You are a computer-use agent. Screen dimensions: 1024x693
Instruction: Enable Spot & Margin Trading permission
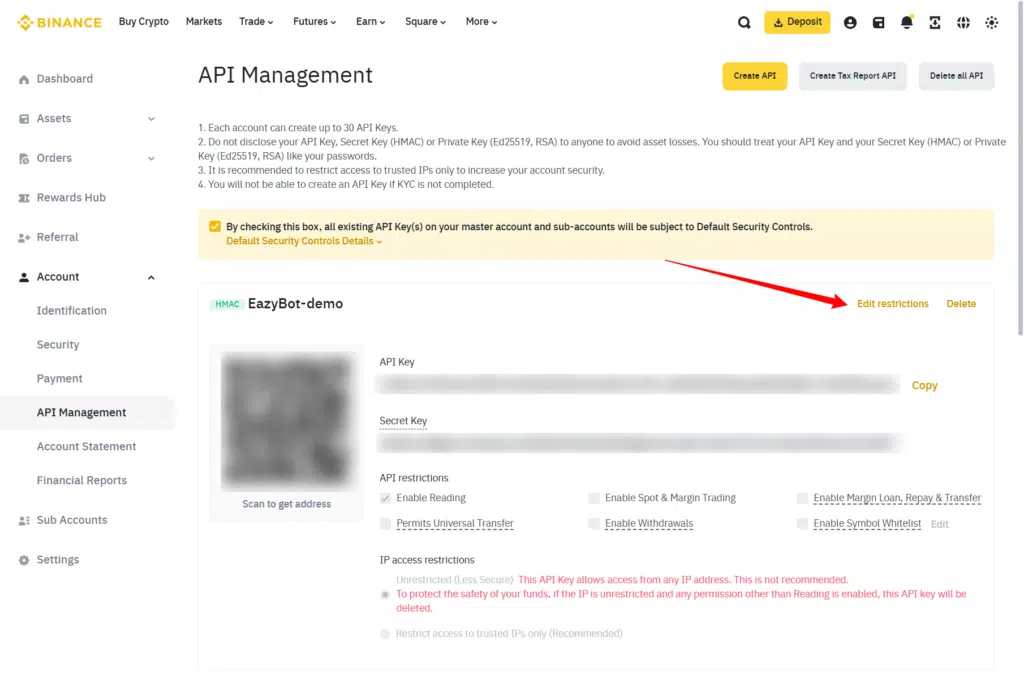click(x=593, y=497)
